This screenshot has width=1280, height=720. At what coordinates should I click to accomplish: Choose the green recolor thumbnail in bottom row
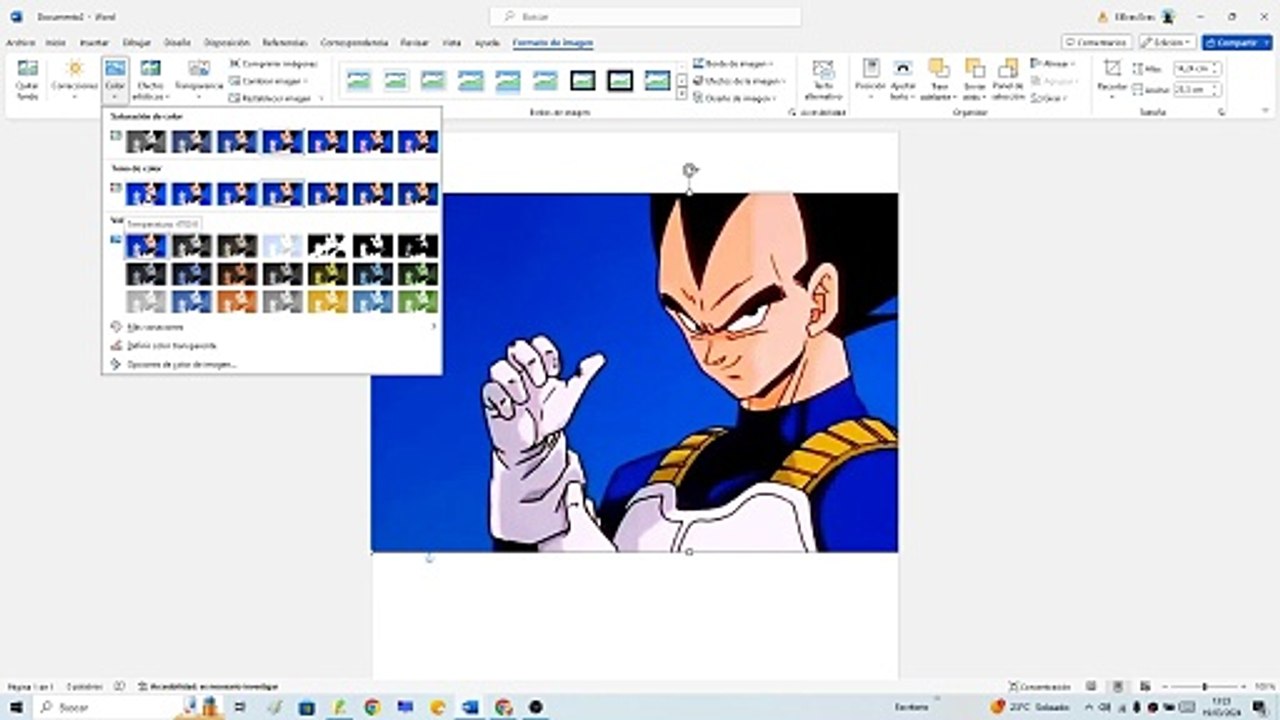tap(418, 301)
